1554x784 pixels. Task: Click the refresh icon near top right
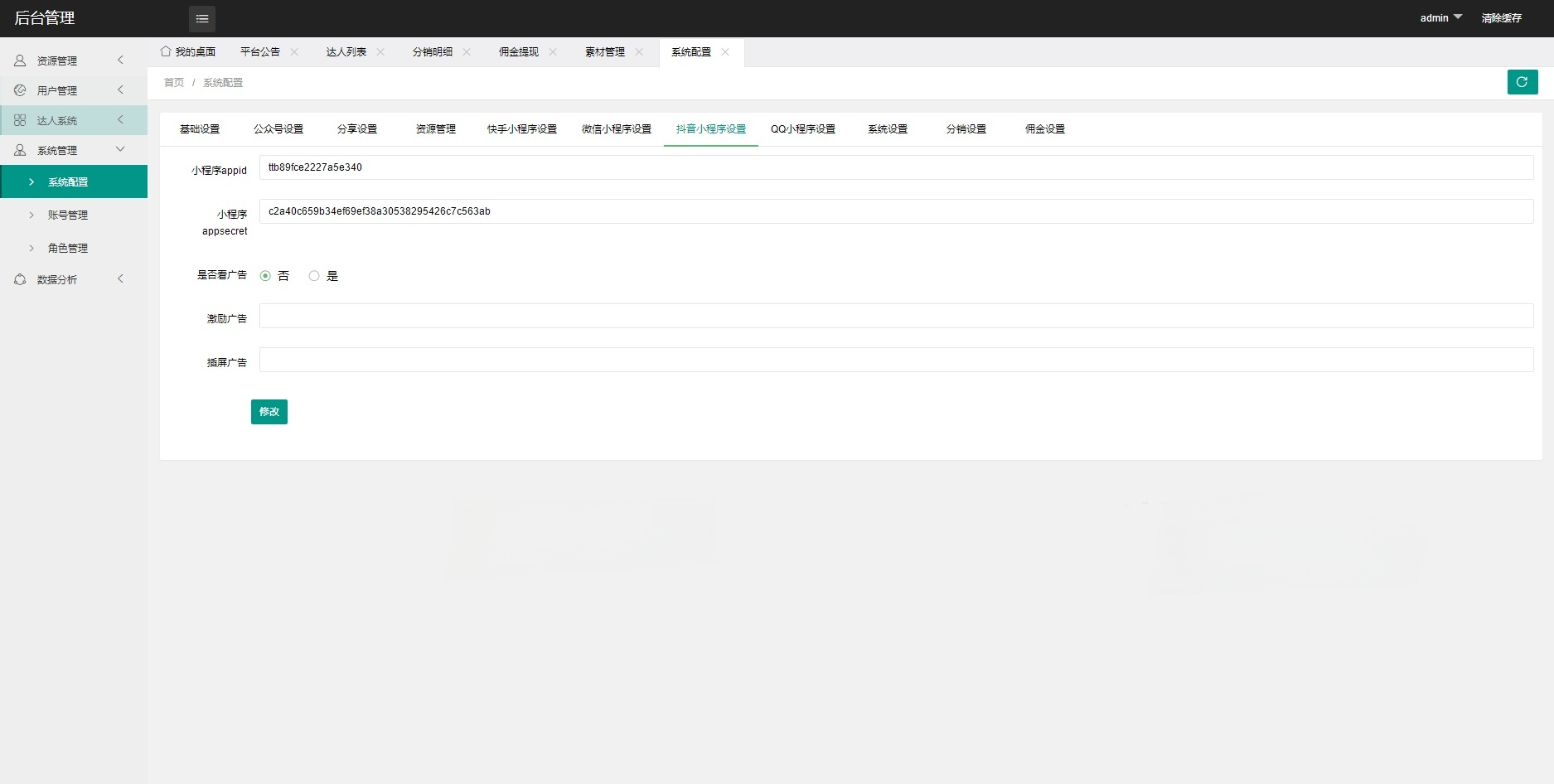coord(1523,82)
